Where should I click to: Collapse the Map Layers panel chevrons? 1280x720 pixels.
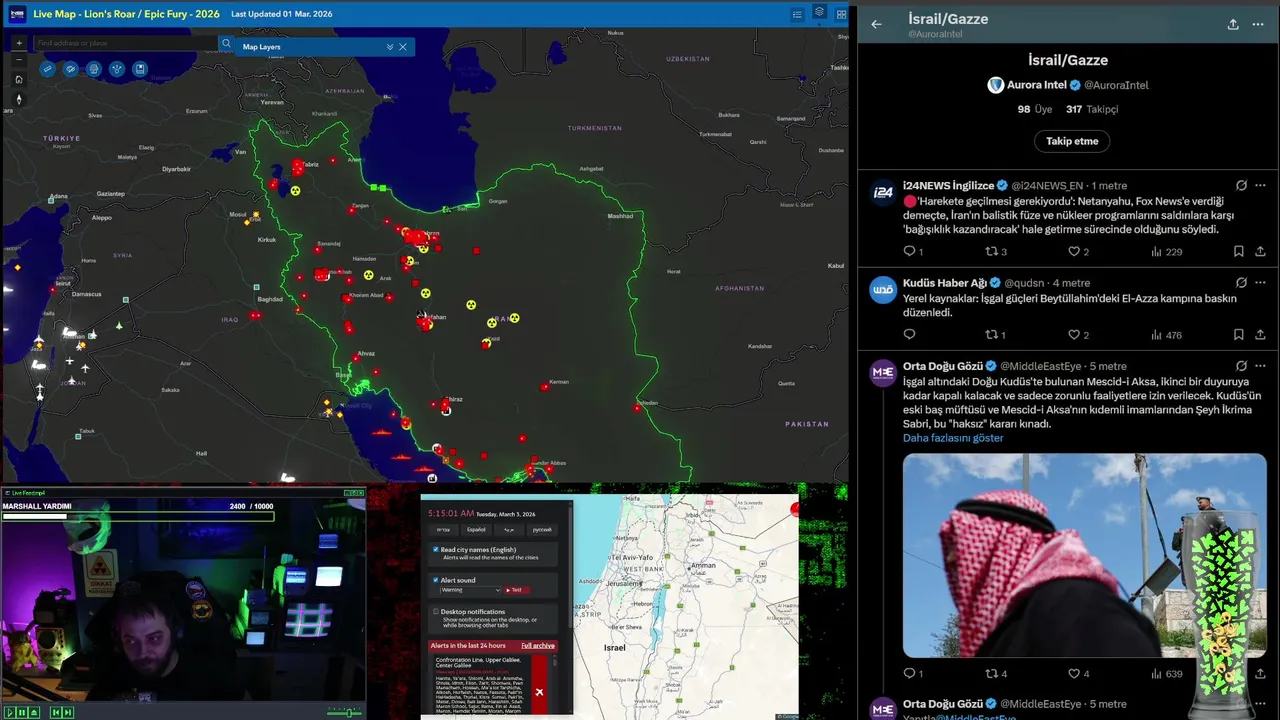click(x=390, y=47)
